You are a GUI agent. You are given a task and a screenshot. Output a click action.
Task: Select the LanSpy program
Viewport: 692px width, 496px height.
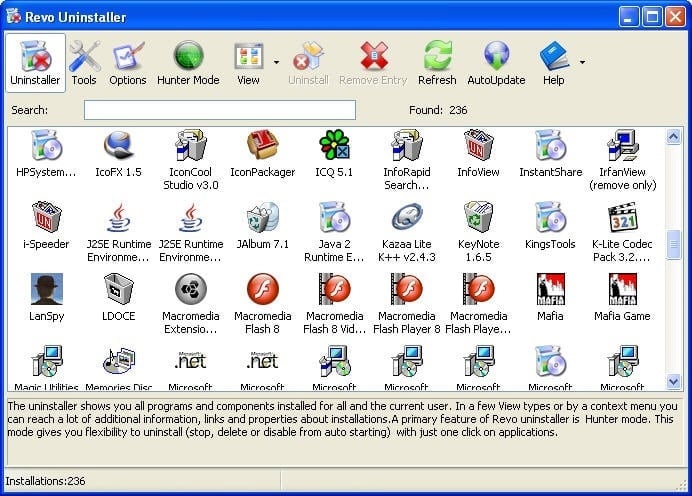pyautogui.click(x=46, y=297)
